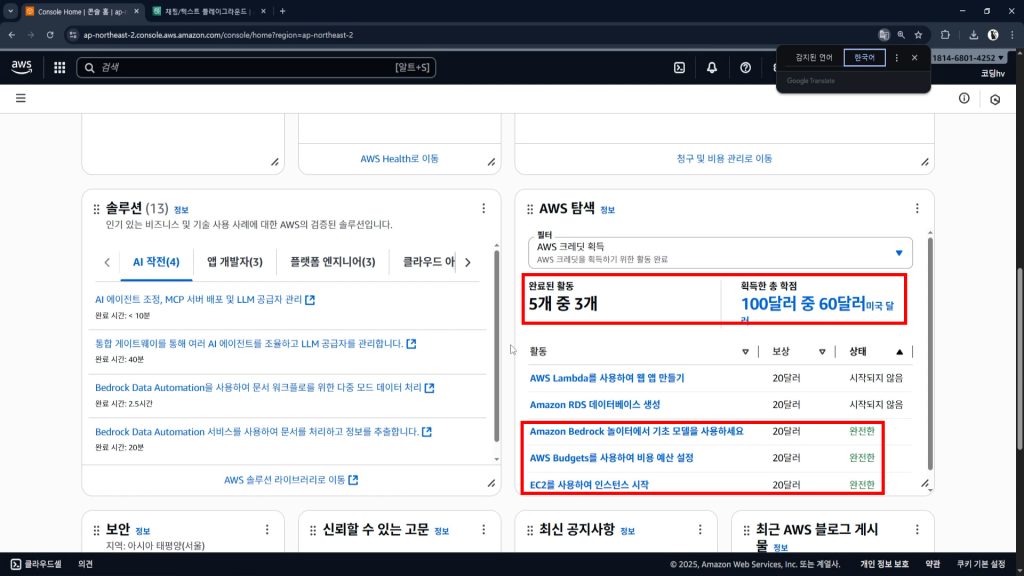Open the CloudShell icon in the top bar

click(x=679, y=67)
